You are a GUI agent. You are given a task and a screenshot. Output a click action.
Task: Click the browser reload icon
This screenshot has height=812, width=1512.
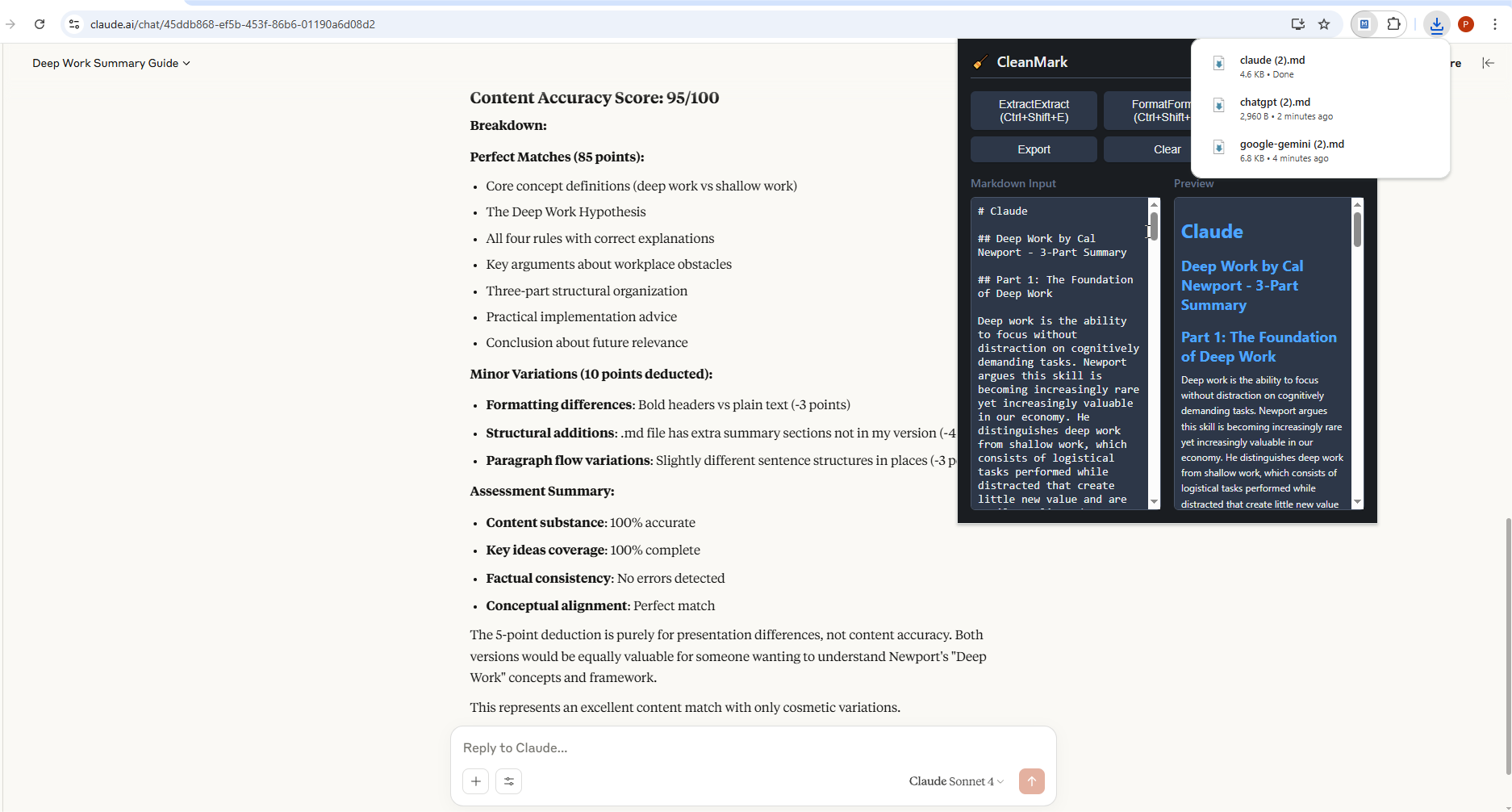[40, 24]
